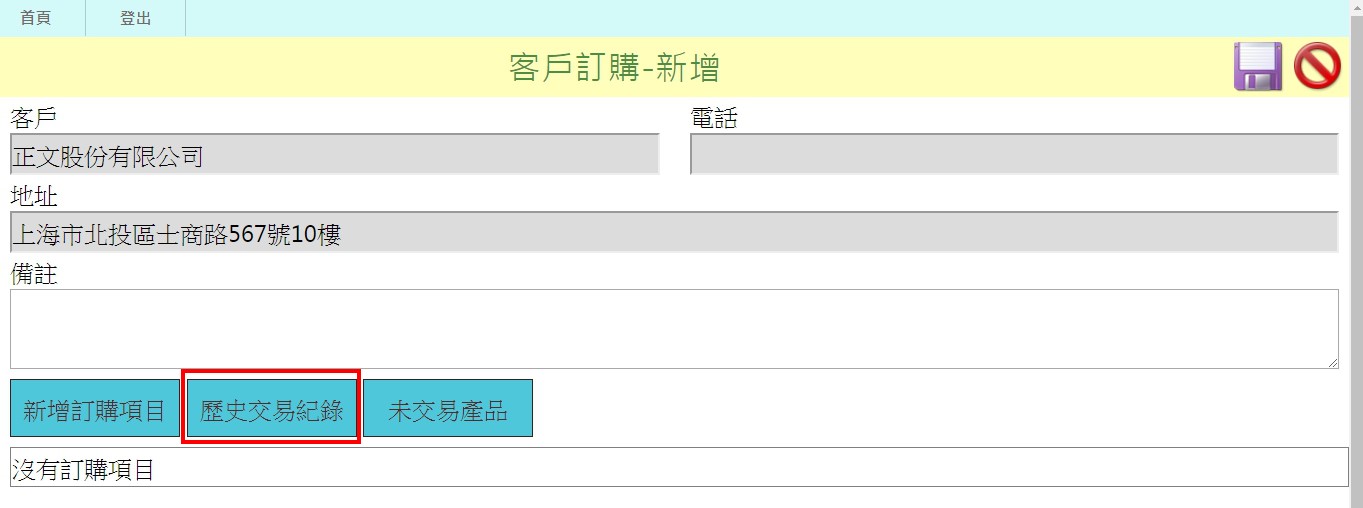Screen dimensions: 1363x508
Task: Focus the 客戶 field with 正文股份有限公司
Action: (335, 154)
